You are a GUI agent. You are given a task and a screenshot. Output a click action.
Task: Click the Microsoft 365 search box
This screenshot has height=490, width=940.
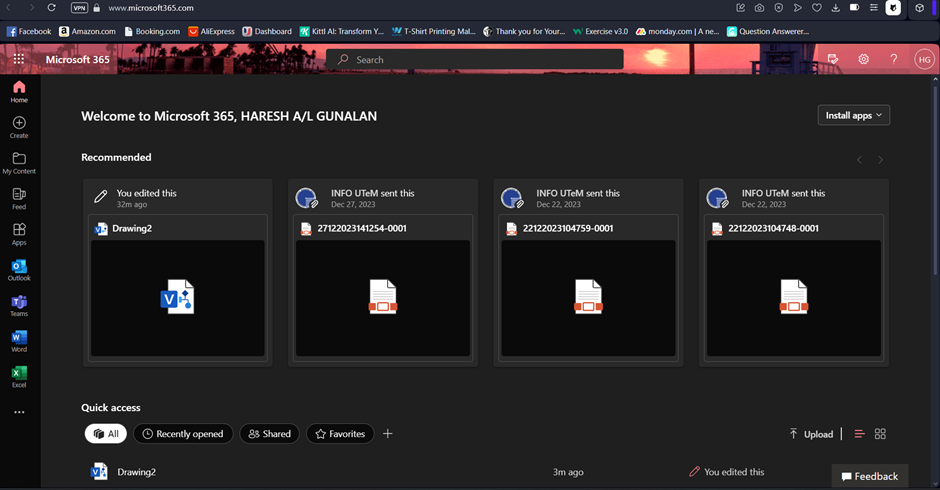tap(474, 59)
